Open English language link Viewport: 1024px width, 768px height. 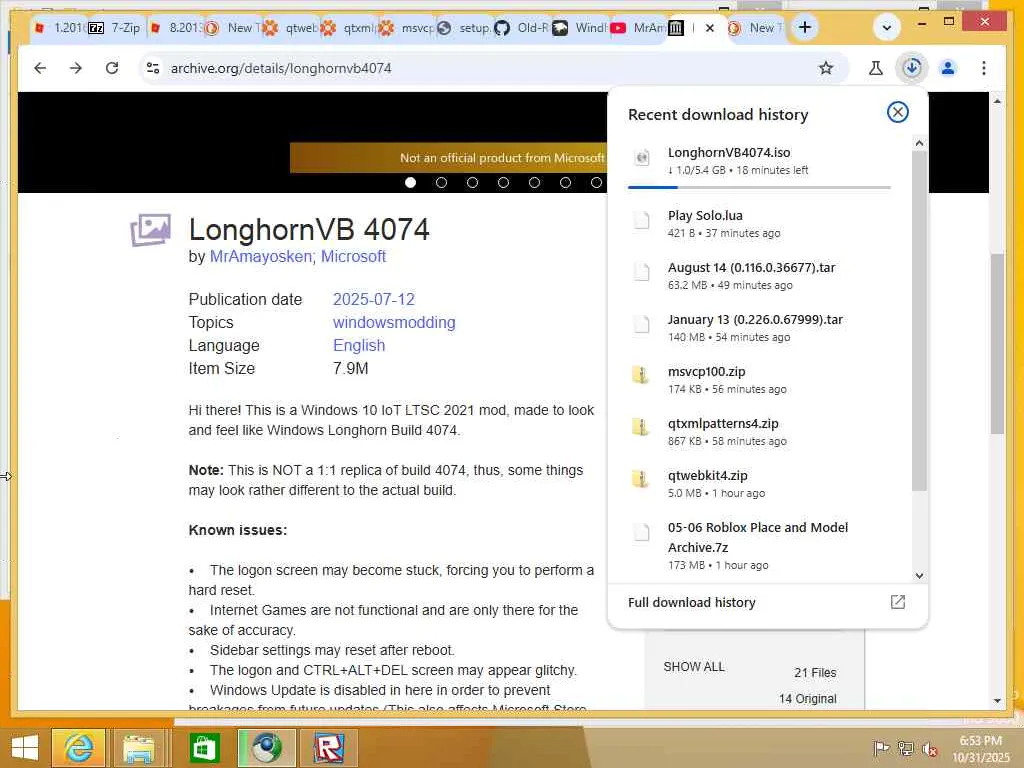359,345
